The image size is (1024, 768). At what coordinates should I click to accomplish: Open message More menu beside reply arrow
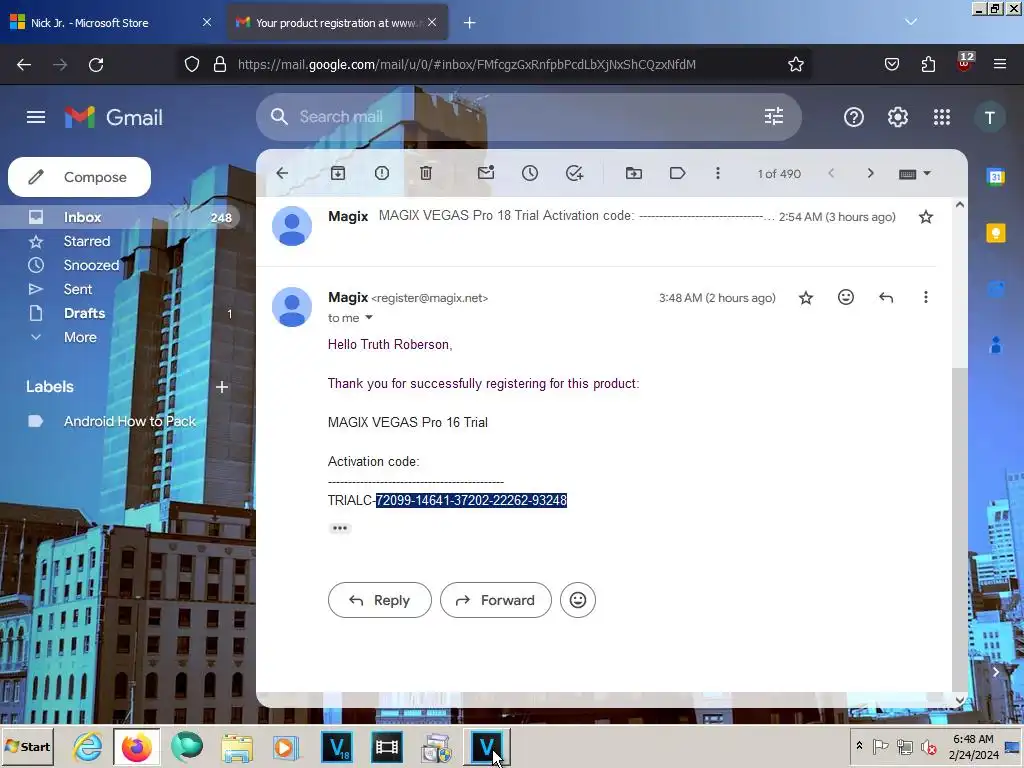925,297
